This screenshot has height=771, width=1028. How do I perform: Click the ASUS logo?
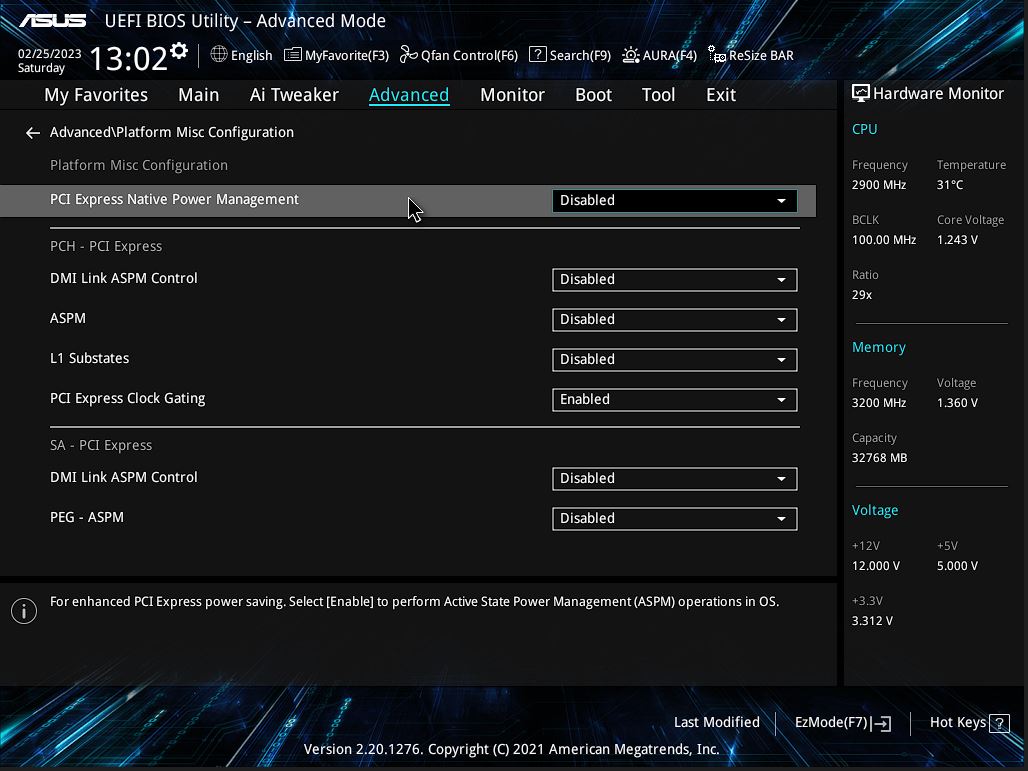52,21
